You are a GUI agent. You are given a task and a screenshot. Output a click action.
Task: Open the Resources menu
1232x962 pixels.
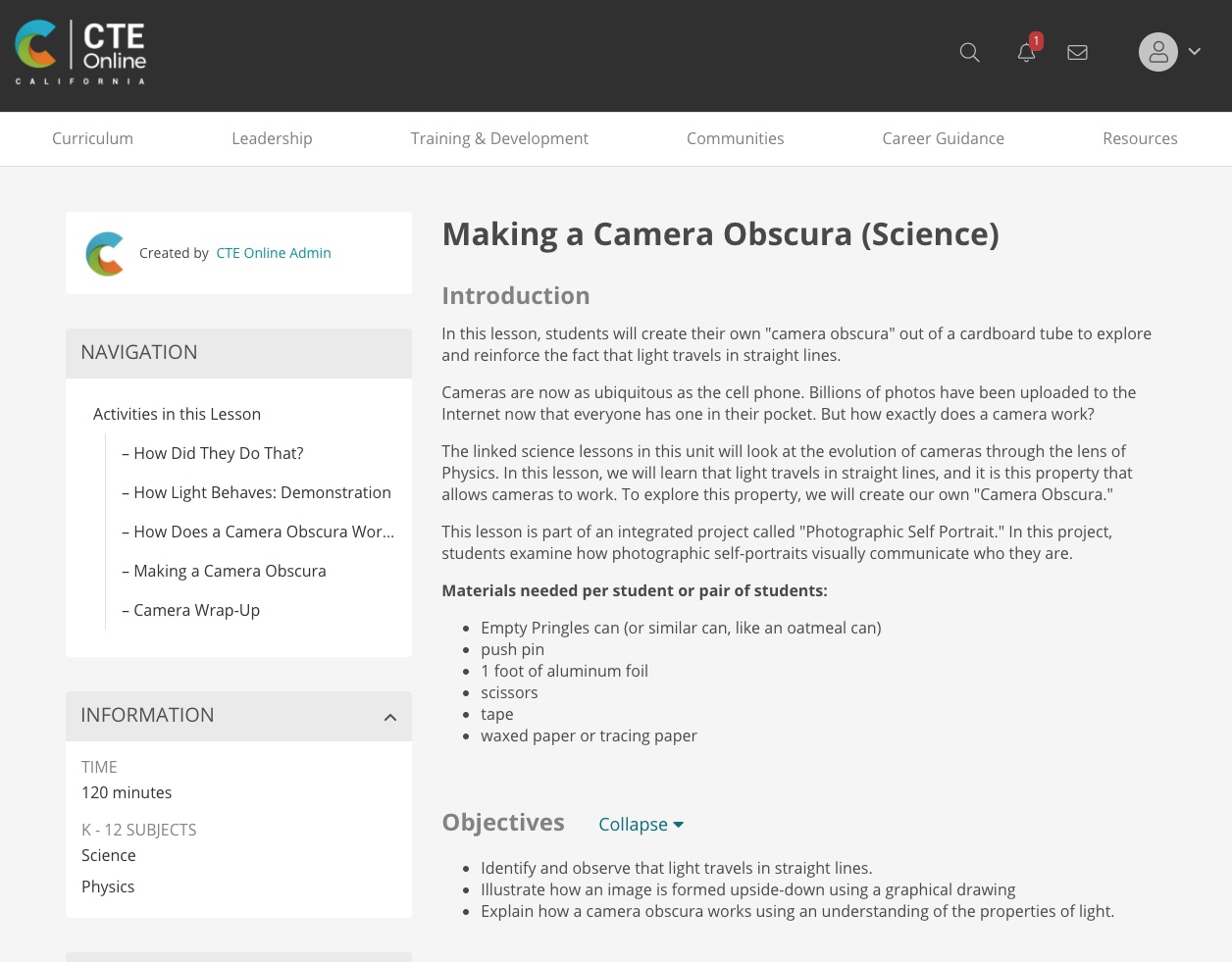1140,138
